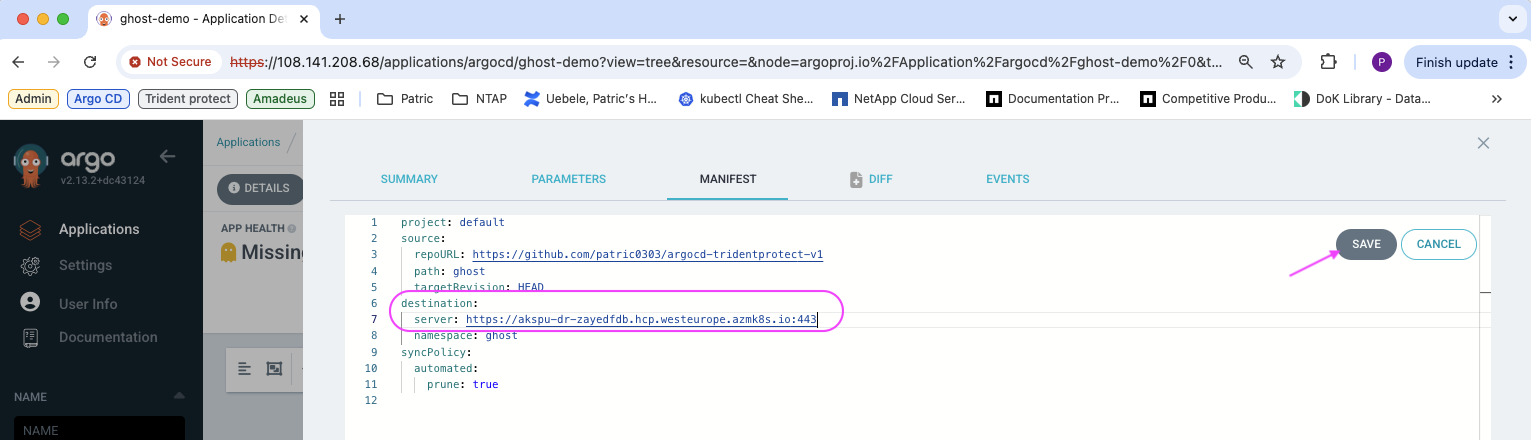The image size is (1531, 440).
Task: Open the Uebele, Patric's Confluence bookmark
Action: pyautogui.click(x=590, y=99)
